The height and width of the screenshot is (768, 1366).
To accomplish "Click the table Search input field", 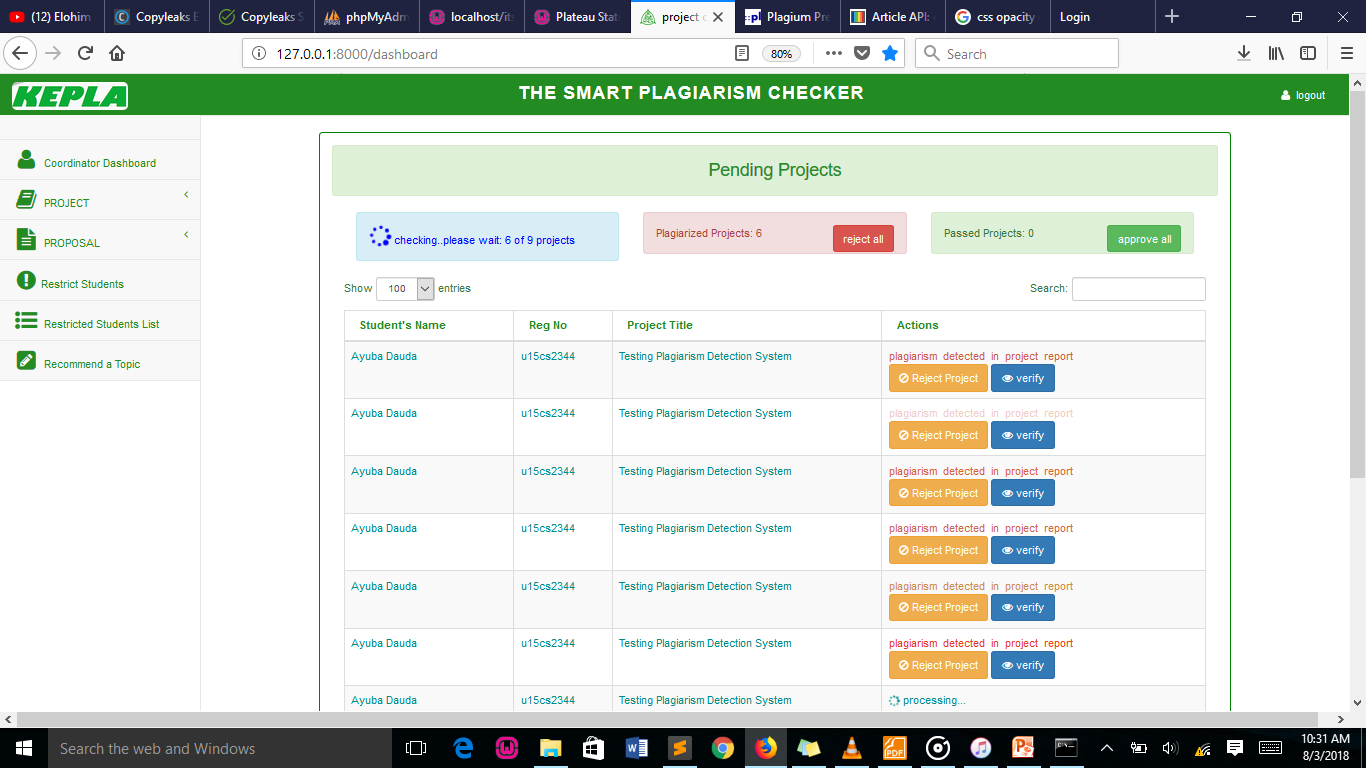I will [x=1138, y=288].
